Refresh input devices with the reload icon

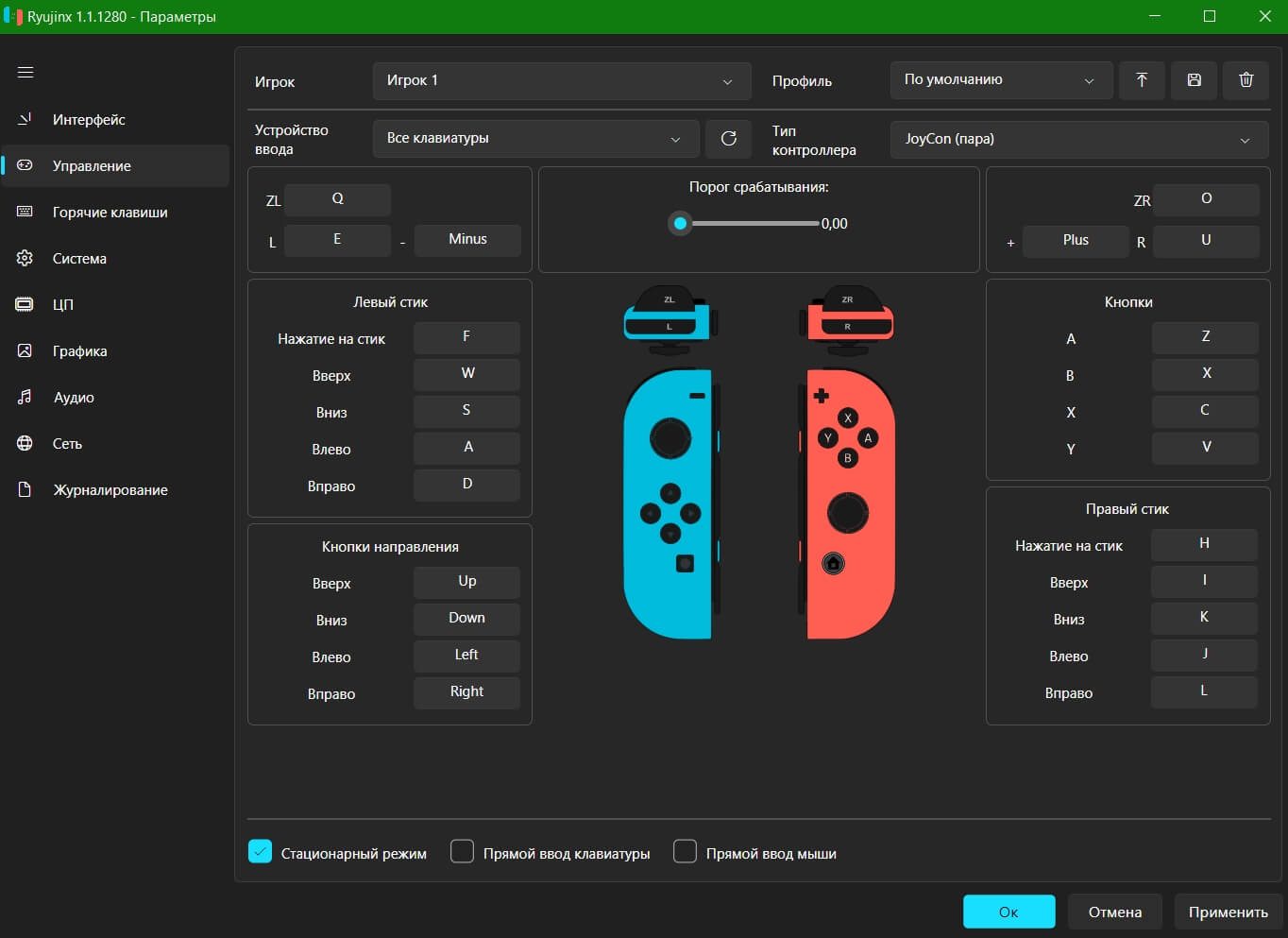[x=728, y=139]
